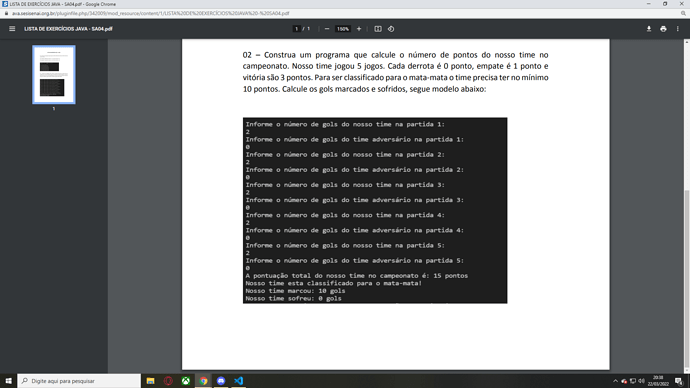This screenshot has height=388, width=690.
Task: Click the page number input field
Action: pos(297,29)
